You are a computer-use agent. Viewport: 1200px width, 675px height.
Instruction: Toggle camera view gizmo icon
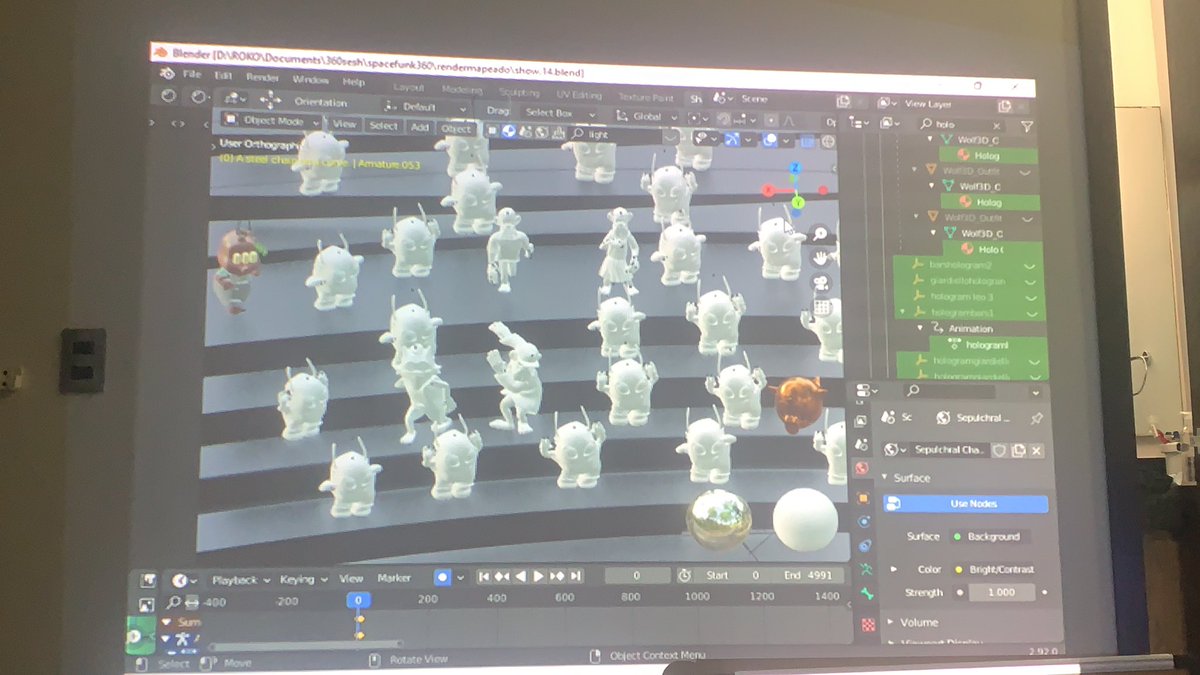click(x=822, y=282)
